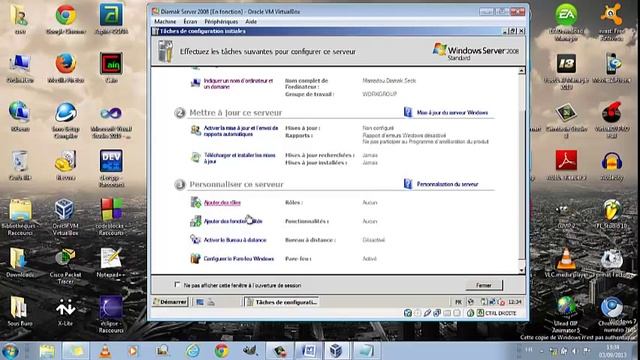Click the Configurer le Pare-feu Windows icon

196,258
